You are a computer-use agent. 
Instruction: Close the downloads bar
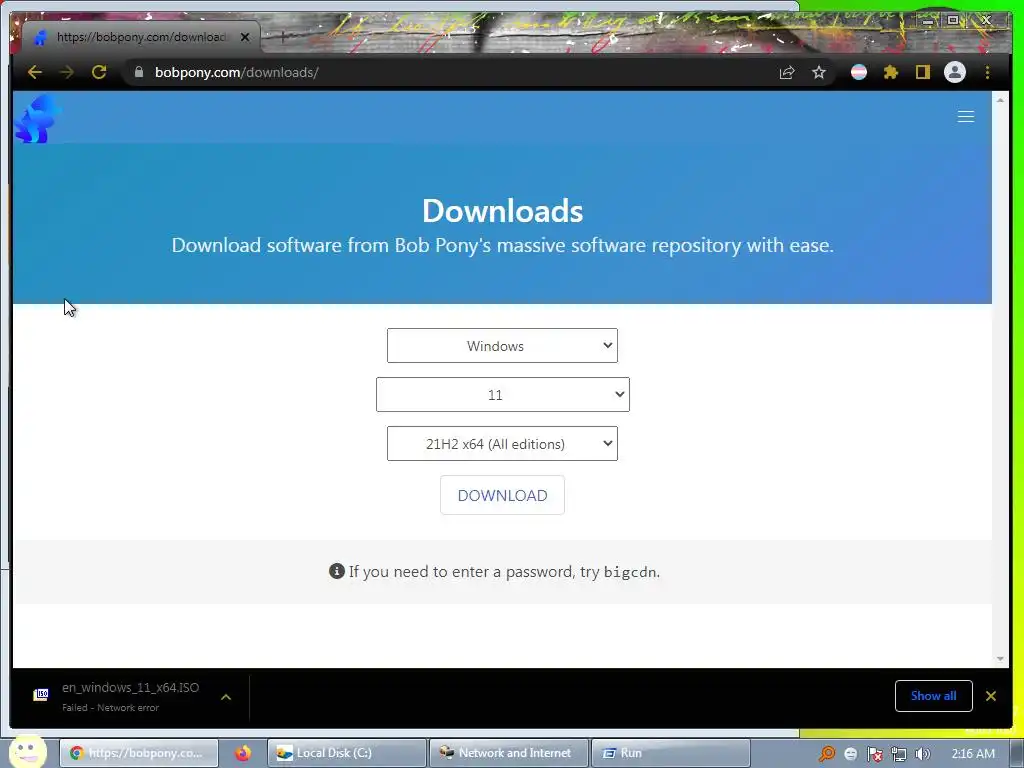pos(991,696)
